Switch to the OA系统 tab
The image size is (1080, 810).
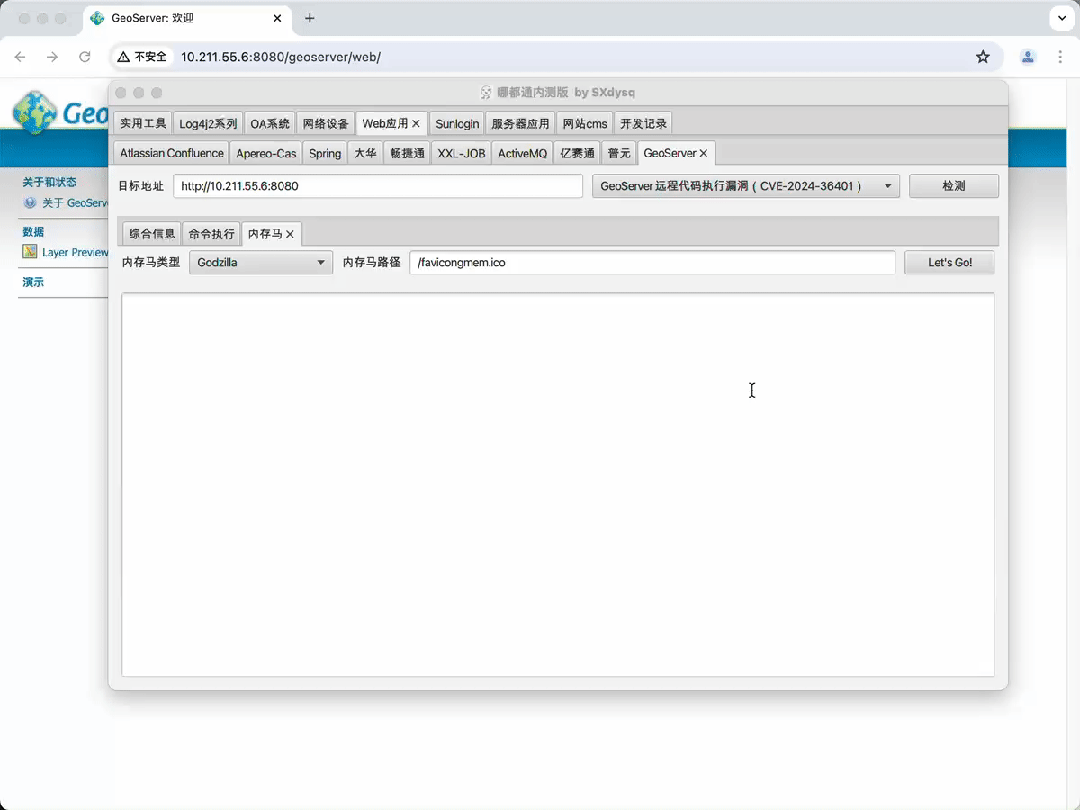pos(270,123)
